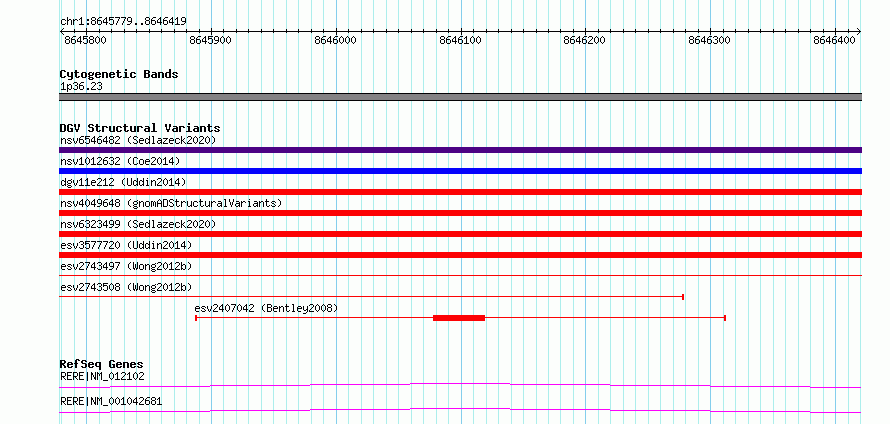Click ruler position 8646000
This screenshot has width=890, height=424.
(x=335, y=41)
